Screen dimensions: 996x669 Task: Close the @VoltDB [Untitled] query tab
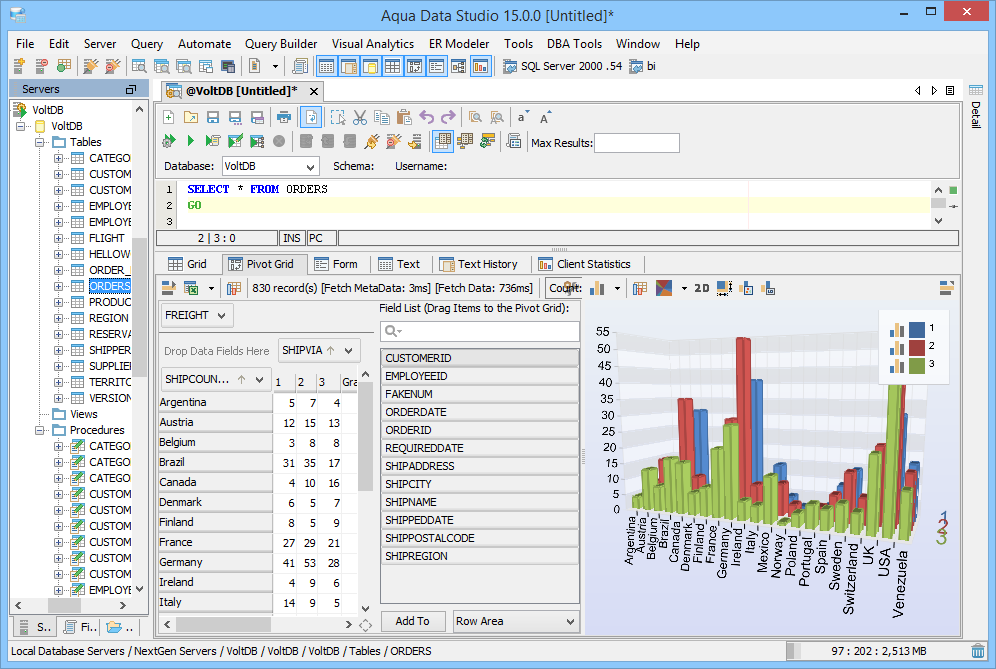click(314, 91)
